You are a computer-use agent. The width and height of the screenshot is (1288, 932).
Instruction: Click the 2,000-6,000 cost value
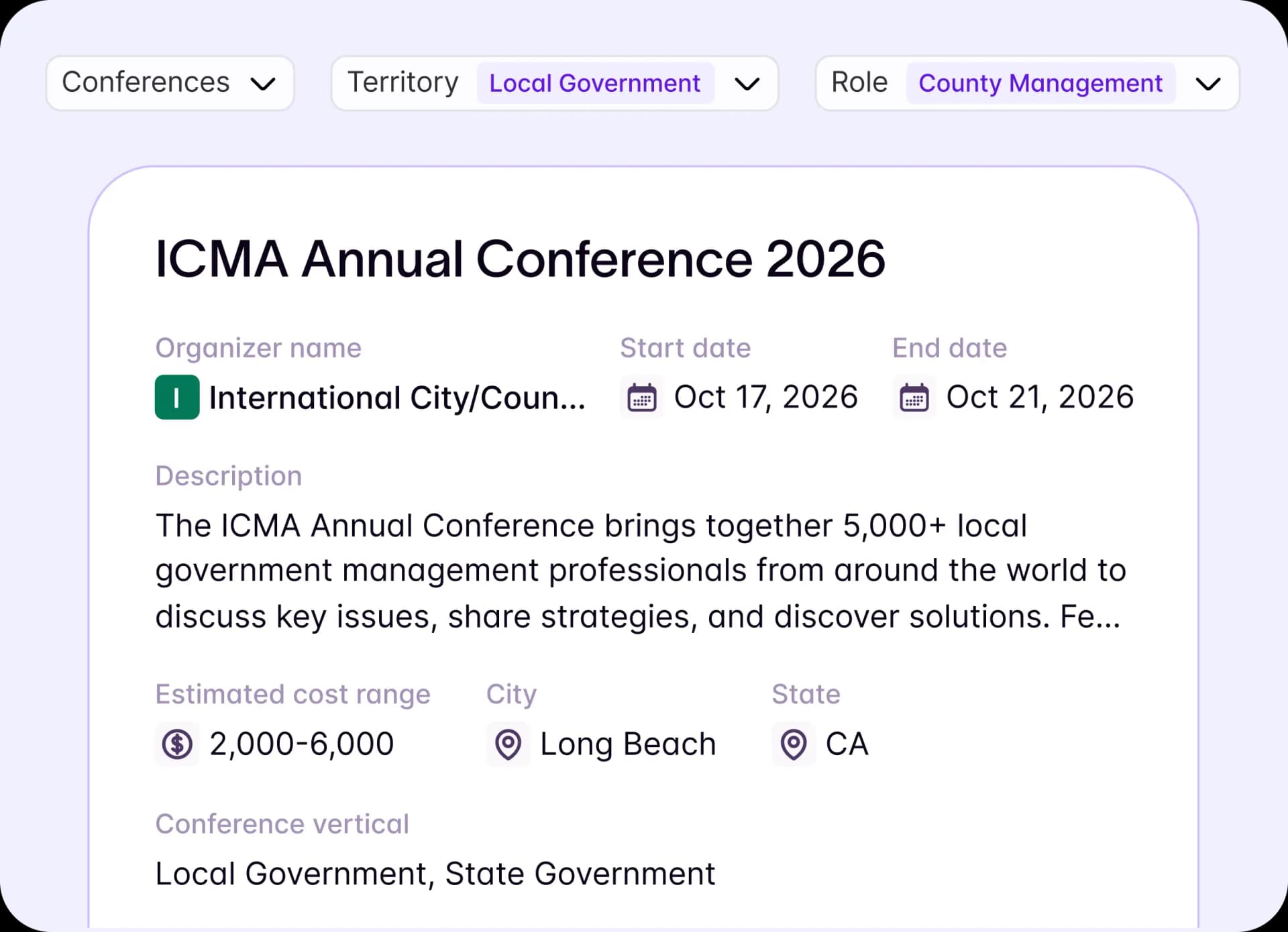pos(302,744)
